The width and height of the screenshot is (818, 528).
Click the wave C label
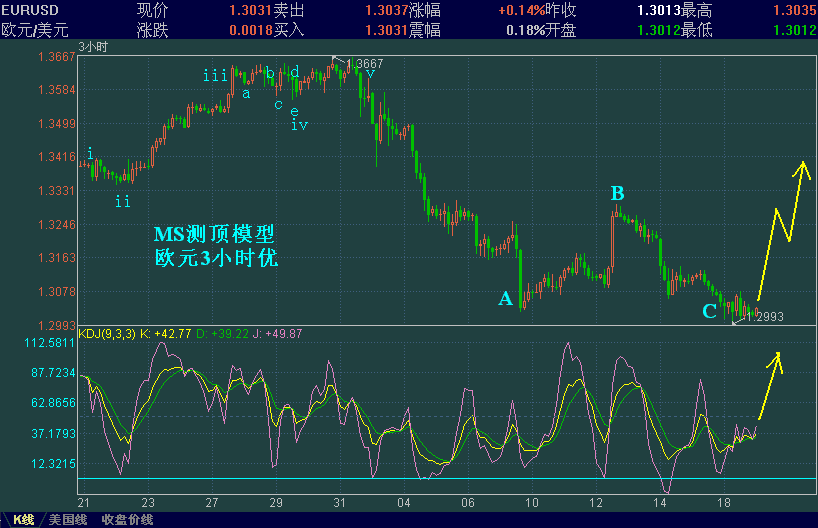pos(709,311)
